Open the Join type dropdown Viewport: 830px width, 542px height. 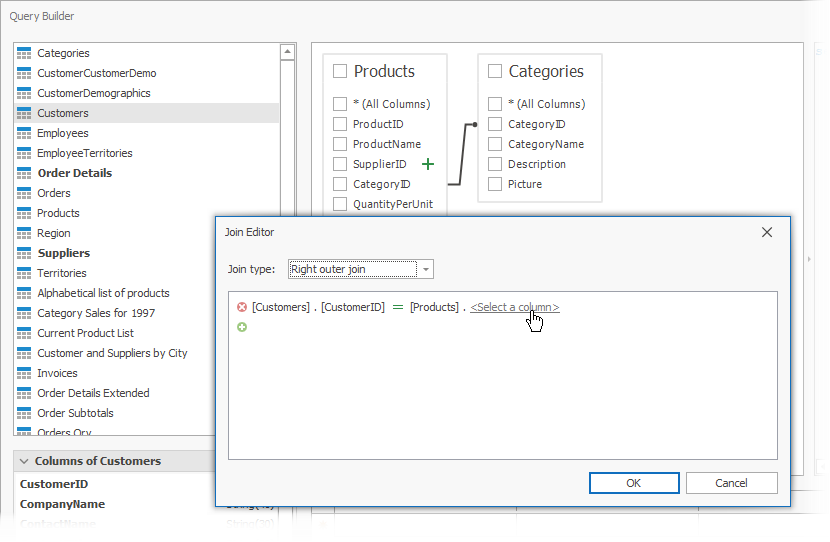[x=426, y=269]
